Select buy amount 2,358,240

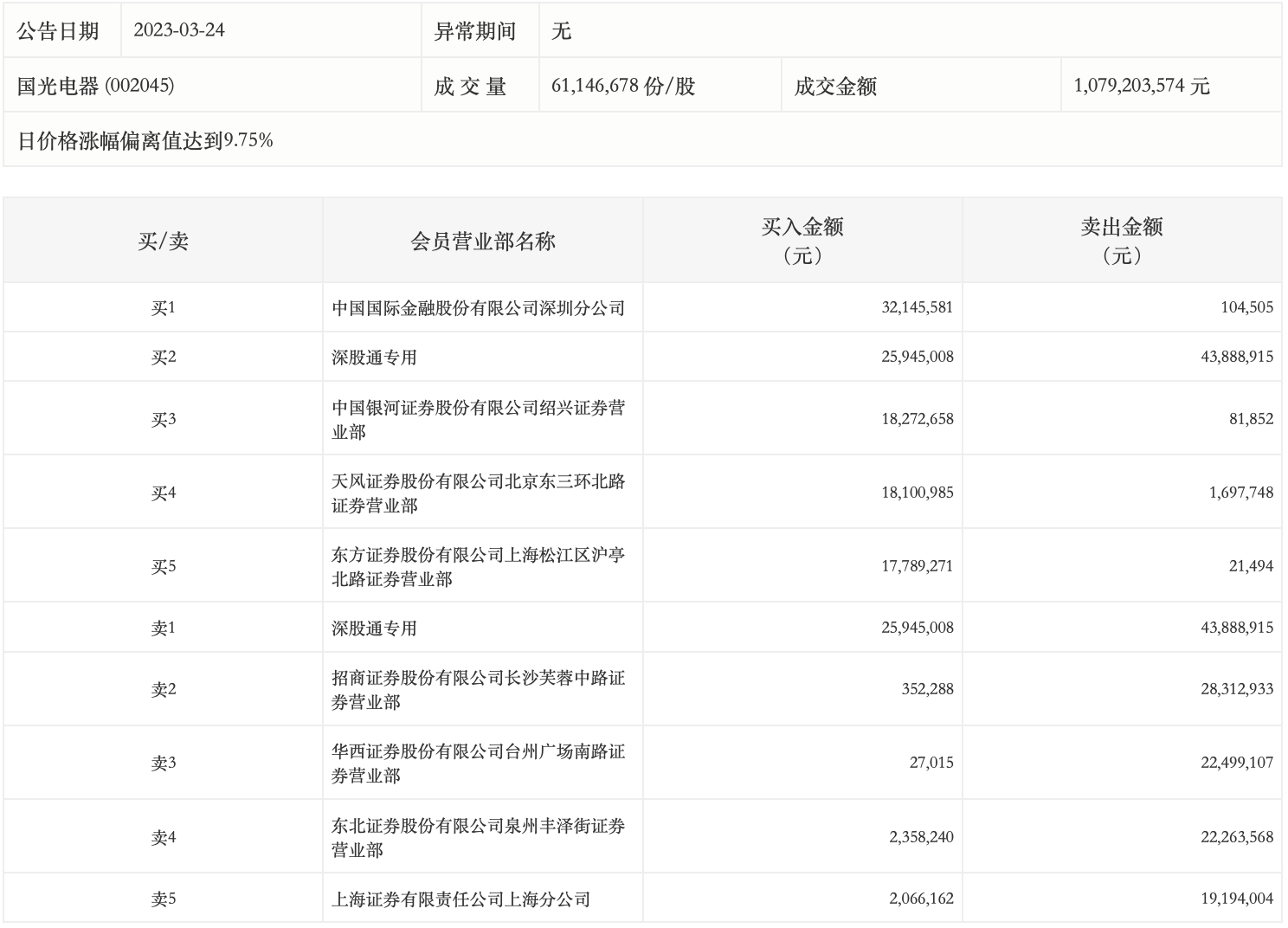pyautogui.click(x=921, y=838)
